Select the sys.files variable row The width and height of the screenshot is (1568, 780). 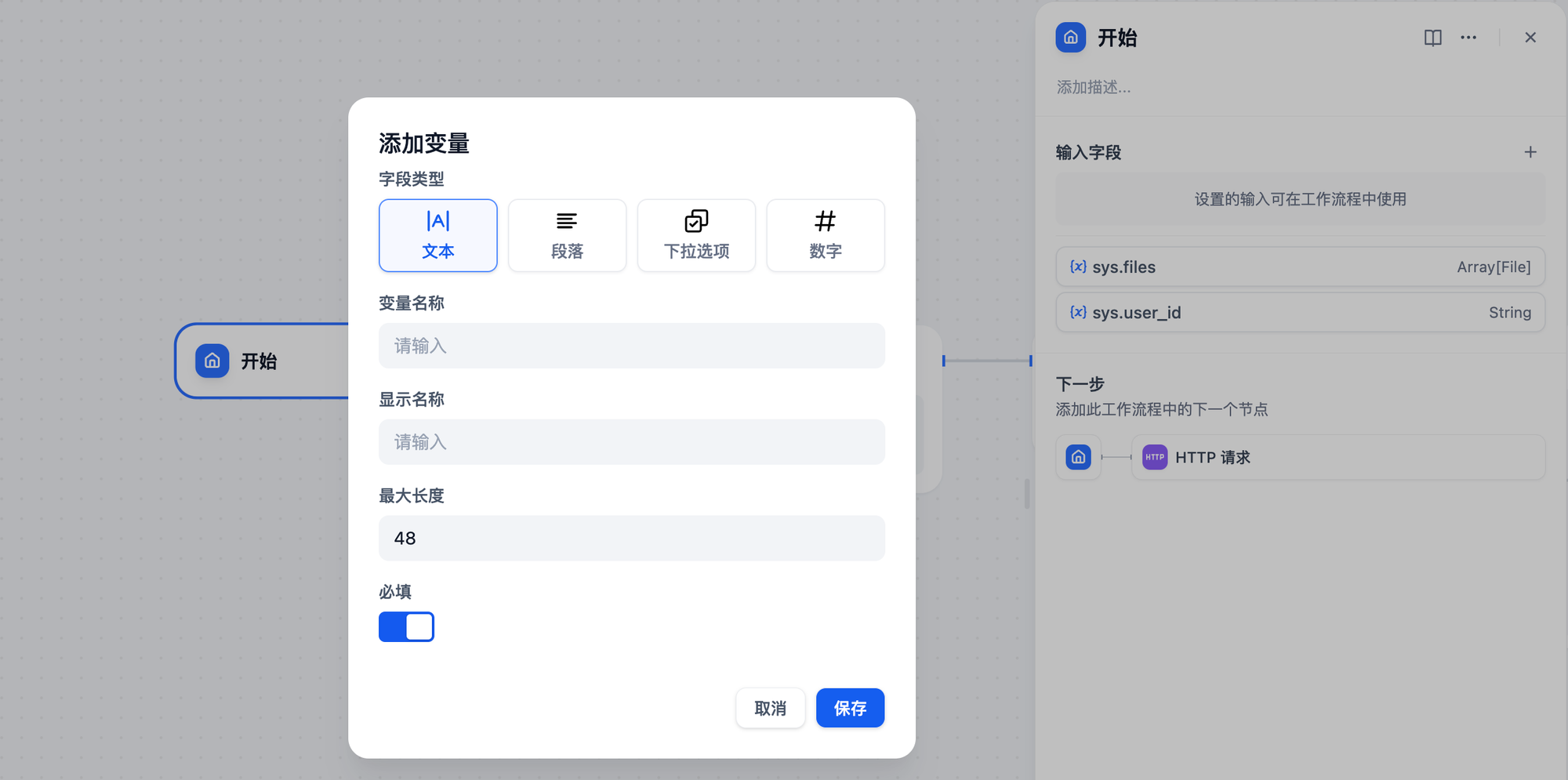click(1300, 267)
